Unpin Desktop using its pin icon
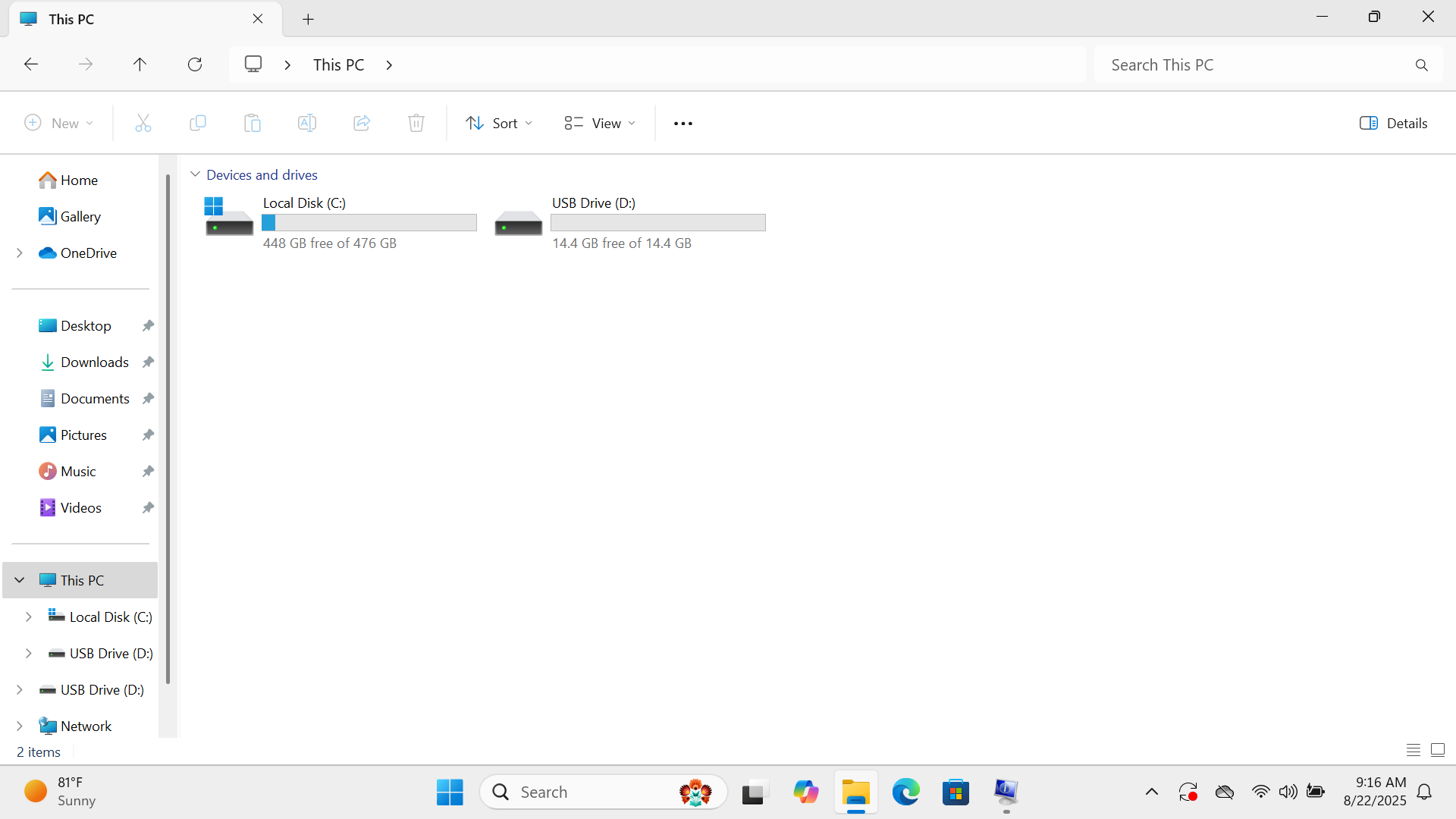The image size is (1456, 819). [148, 325]
